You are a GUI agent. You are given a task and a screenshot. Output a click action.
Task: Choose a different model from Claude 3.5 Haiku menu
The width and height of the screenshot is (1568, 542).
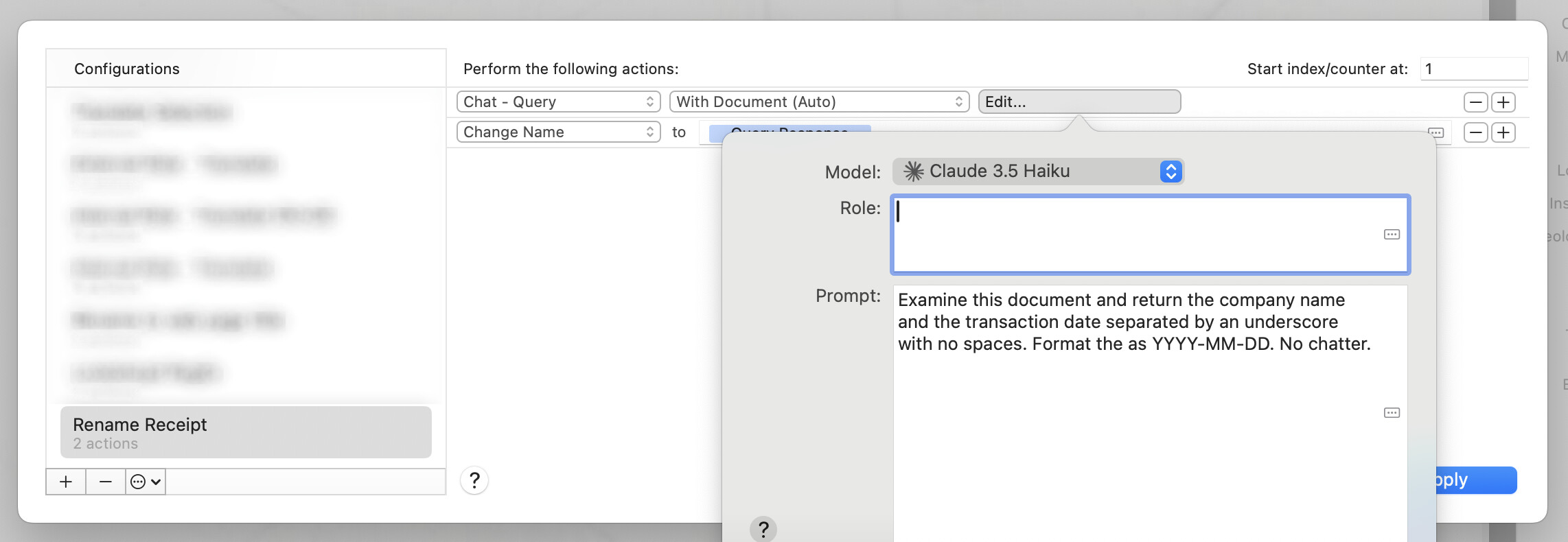point(1038,172)
